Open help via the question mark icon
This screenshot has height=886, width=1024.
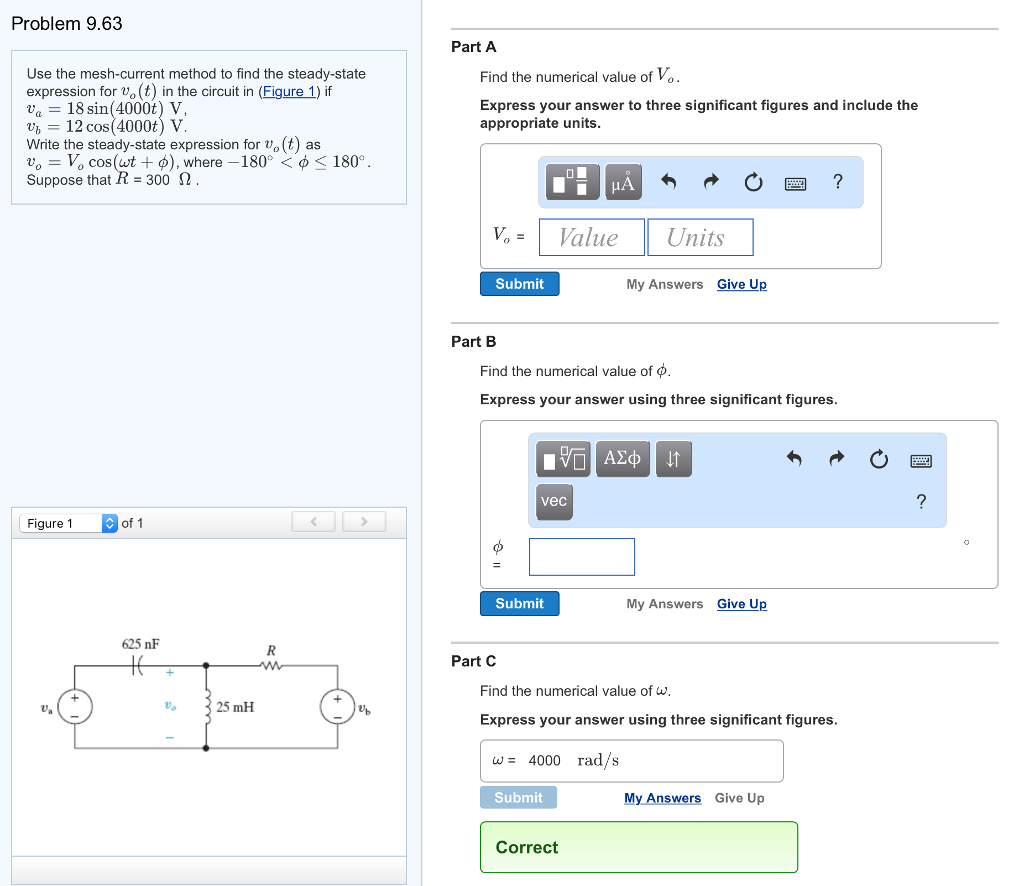[x=921, y=502]
